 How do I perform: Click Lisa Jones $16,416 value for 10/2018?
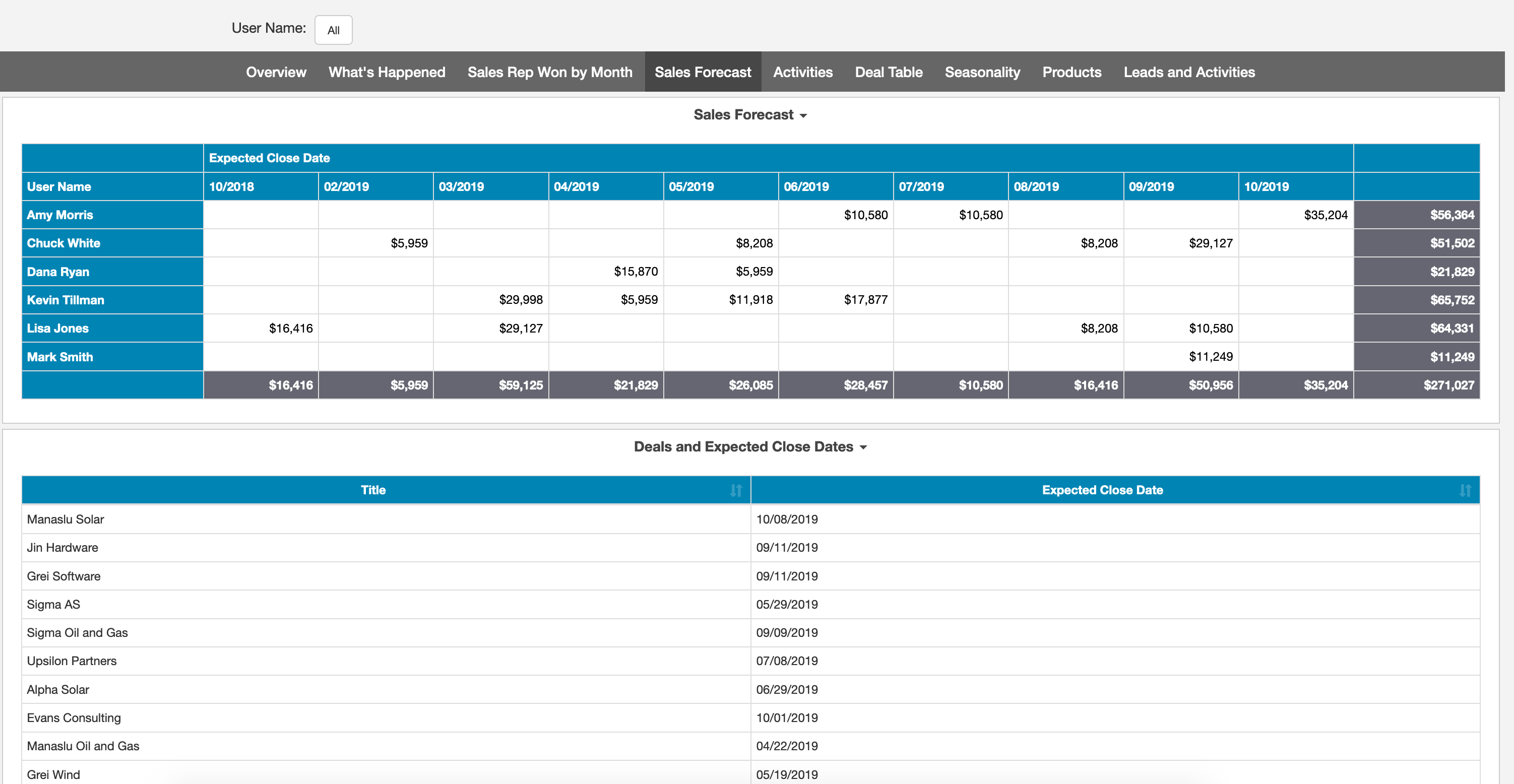tap(290, 329)
